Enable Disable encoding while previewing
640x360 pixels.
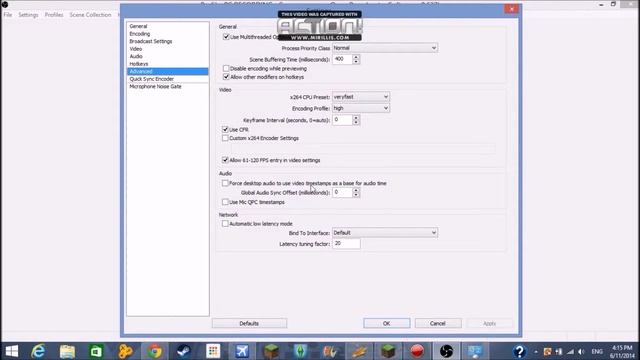coord(226,68)
